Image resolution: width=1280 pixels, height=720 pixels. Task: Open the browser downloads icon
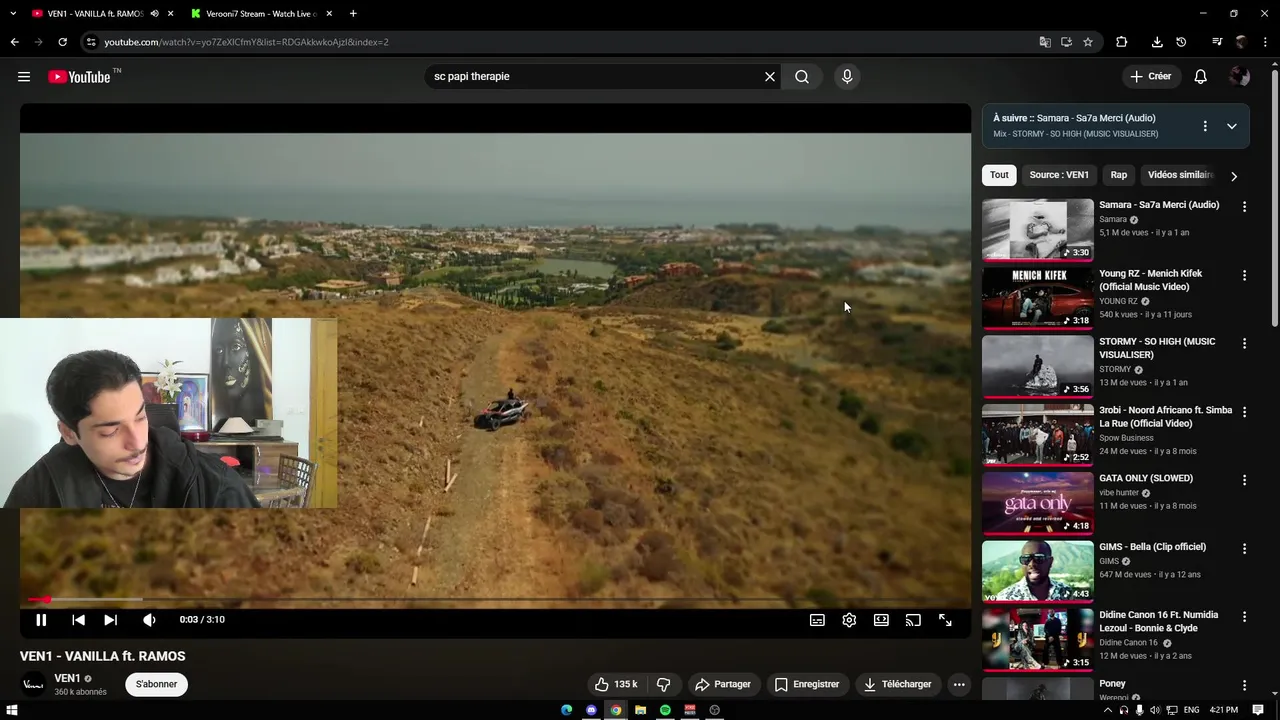1157,42
